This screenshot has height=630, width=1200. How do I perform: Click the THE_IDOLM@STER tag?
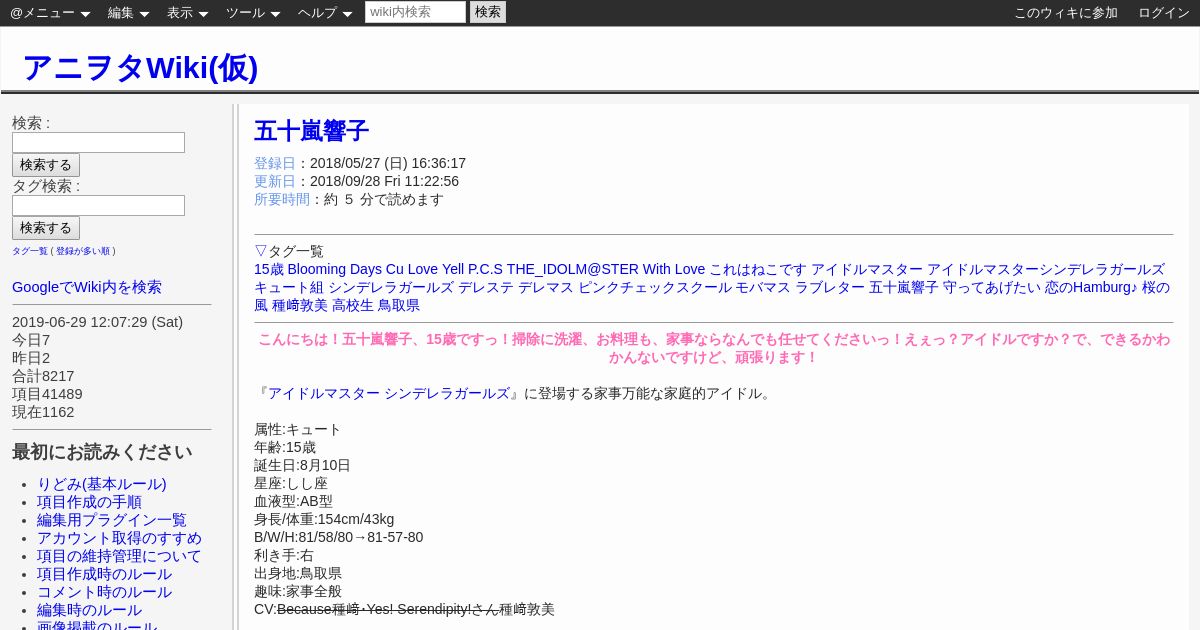click(572, 269)
